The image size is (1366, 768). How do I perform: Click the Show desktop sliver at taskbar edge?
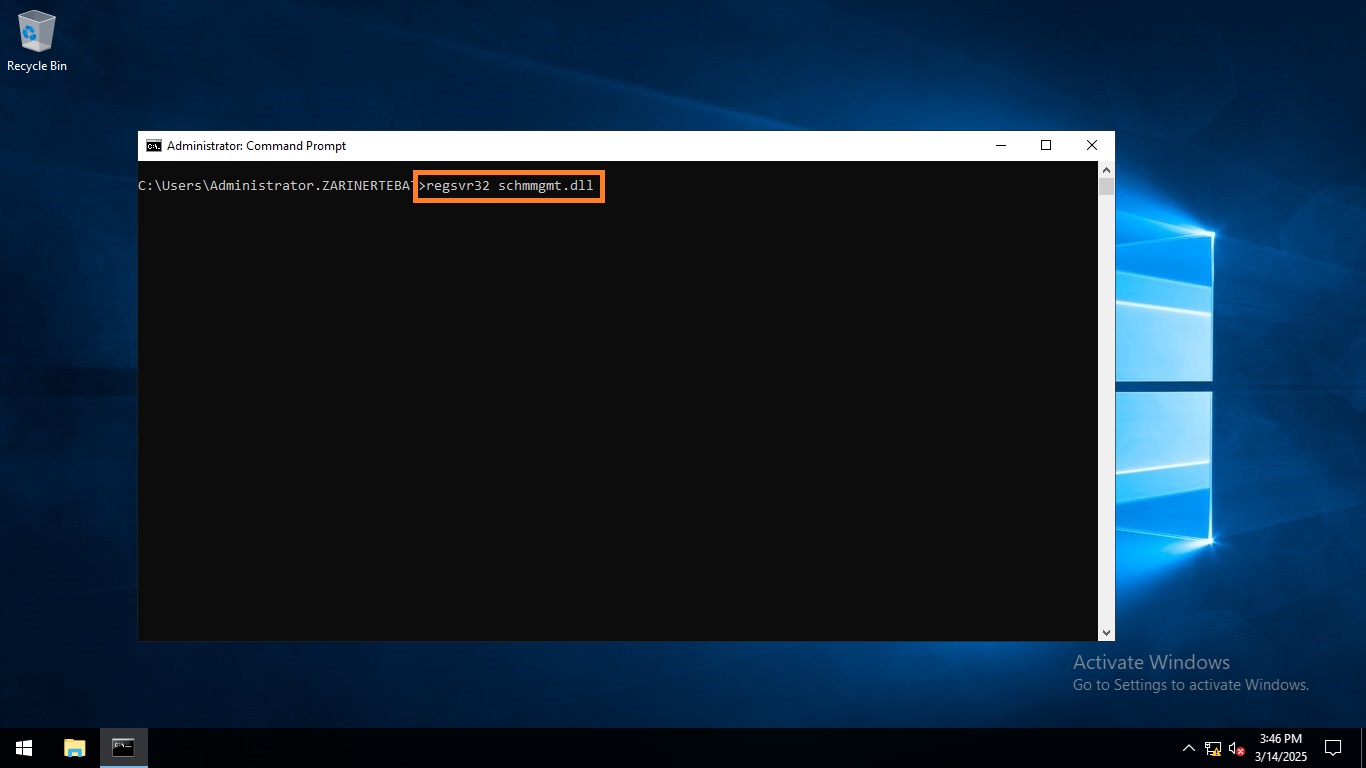1363,748
